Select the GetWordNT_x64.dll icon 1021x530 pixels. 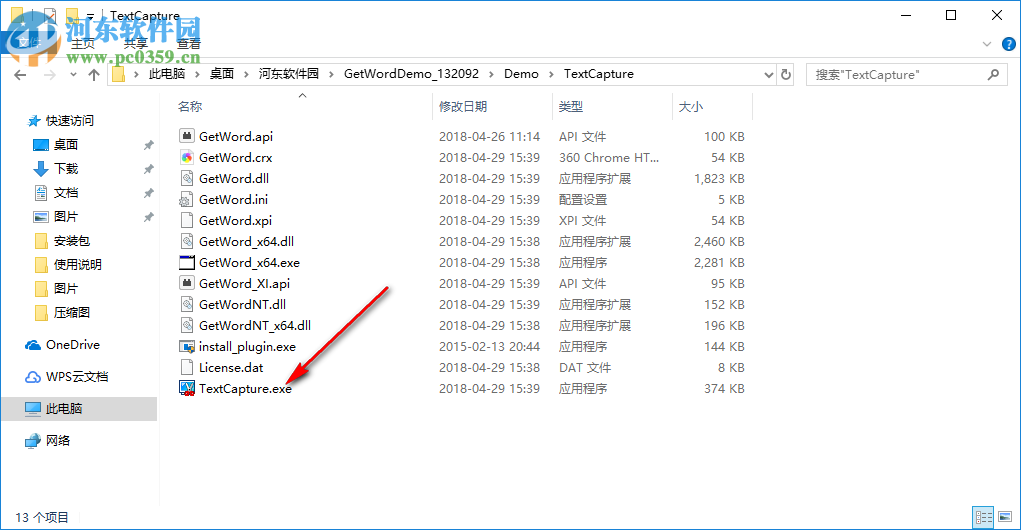(187, 325)
